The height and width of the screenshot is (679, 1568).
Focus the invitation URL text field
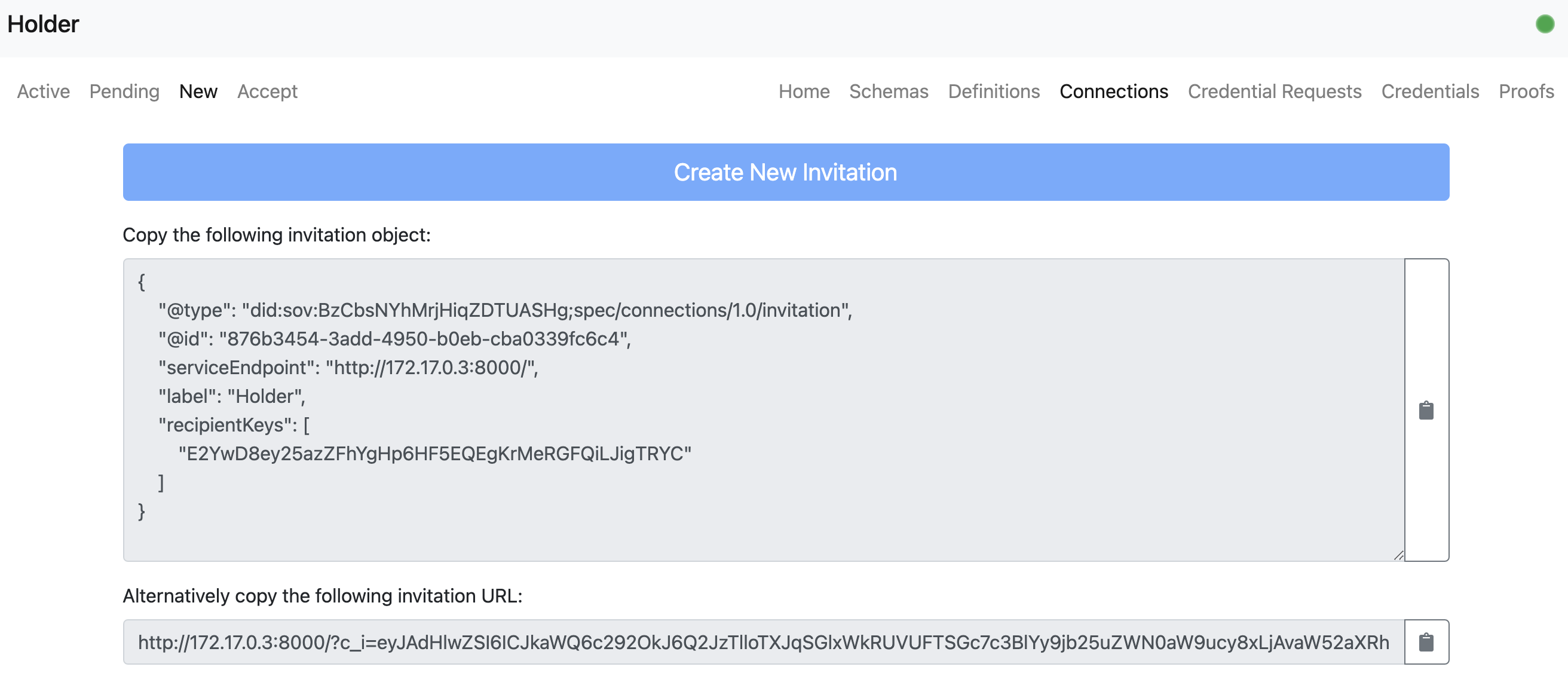(763, 642)
